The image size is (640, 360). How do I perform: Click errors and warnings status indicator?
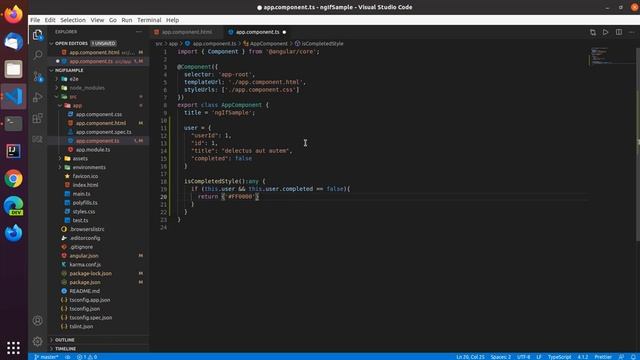[x=87, y=357]
